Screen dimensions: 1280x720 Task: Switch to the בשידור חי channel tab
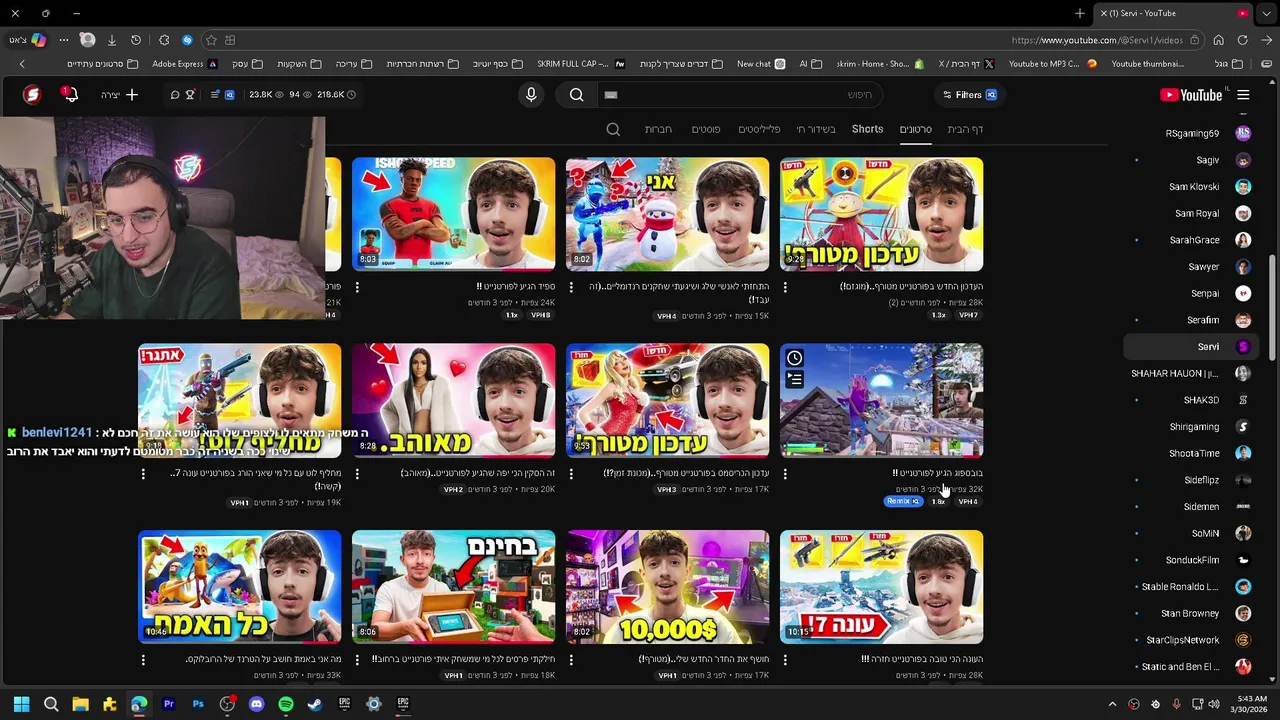(816, 129)
